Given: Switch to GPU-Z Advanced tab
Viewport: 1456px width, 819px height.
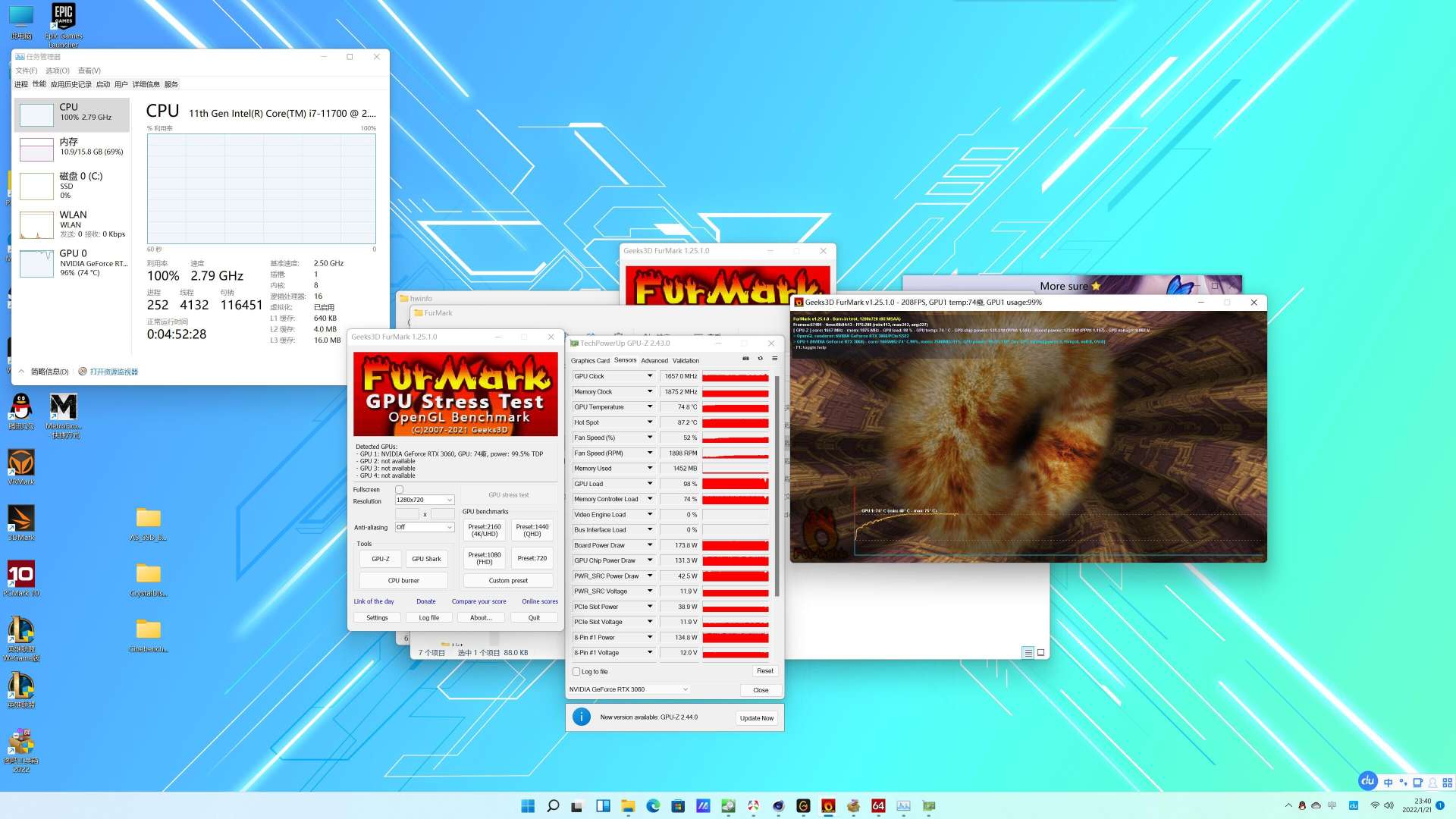Looking at the screenshot, I should (654, 361).
